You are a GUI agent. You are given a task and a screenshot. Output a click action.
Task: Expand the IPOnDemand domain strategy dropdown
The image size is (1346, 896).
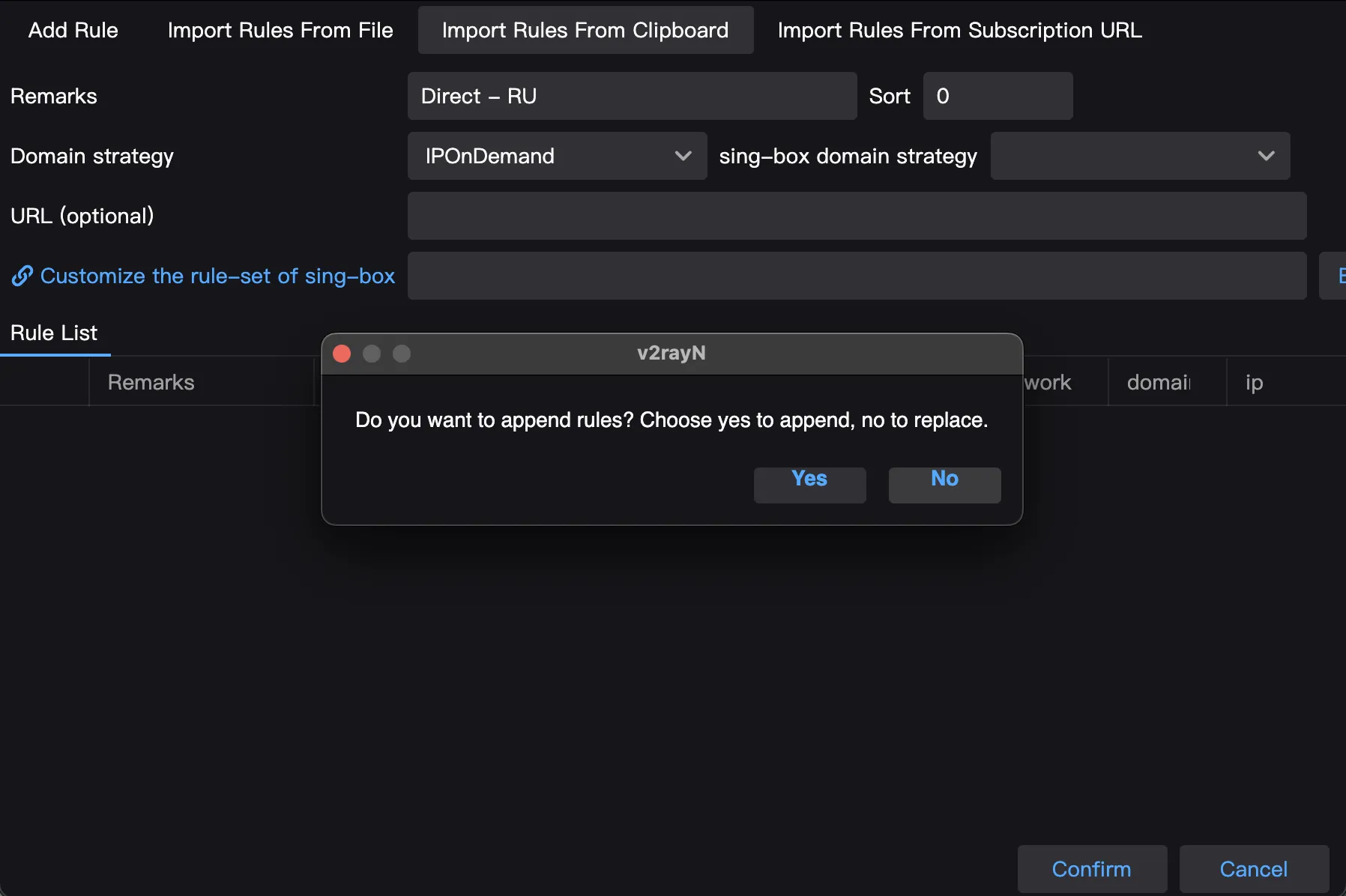(556, 156)
